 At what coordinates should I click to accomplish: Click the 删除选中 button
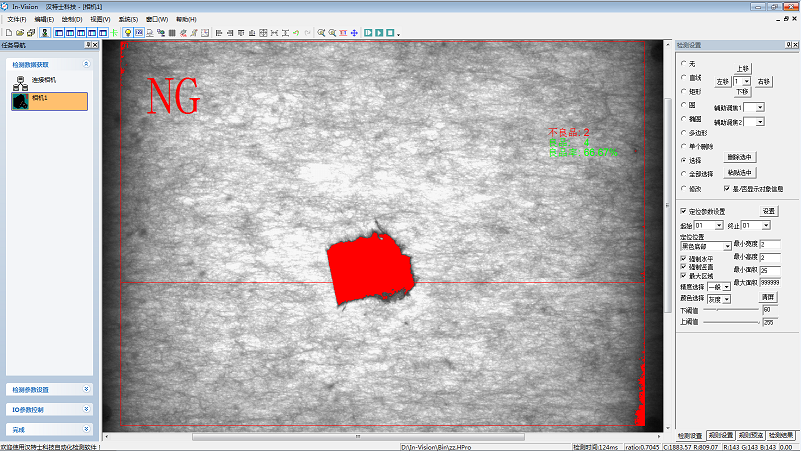pyautogui.click(x=740, y=158)
